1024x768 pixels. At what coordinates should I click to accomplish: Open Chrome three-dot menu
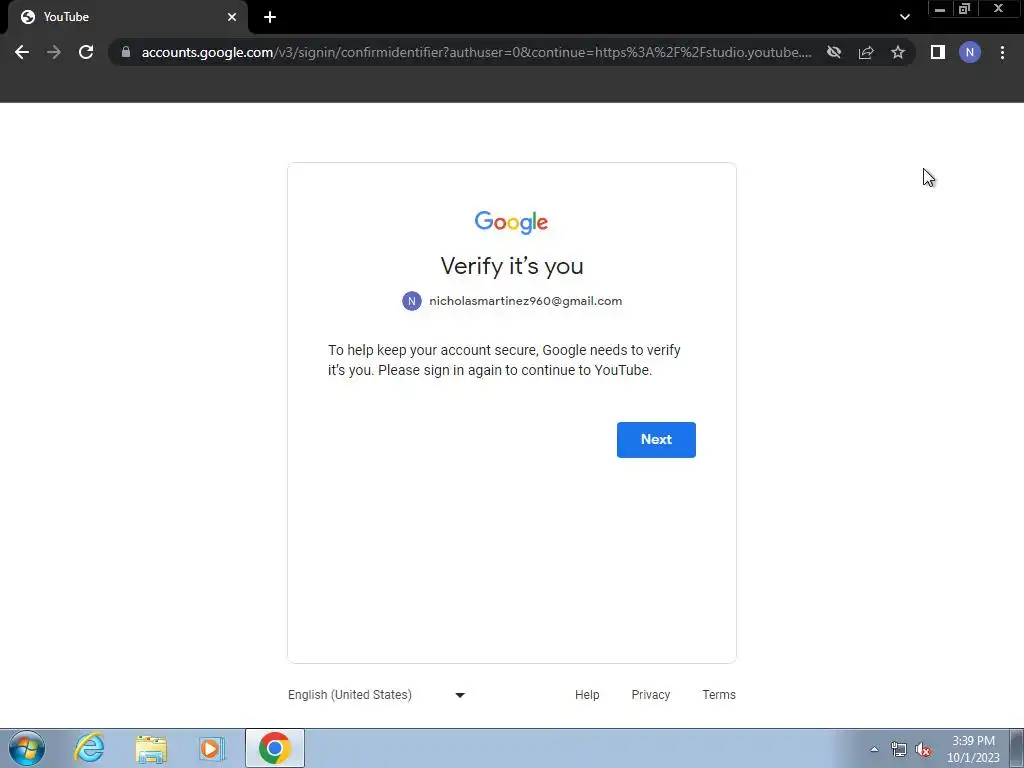pos(1002,52)
